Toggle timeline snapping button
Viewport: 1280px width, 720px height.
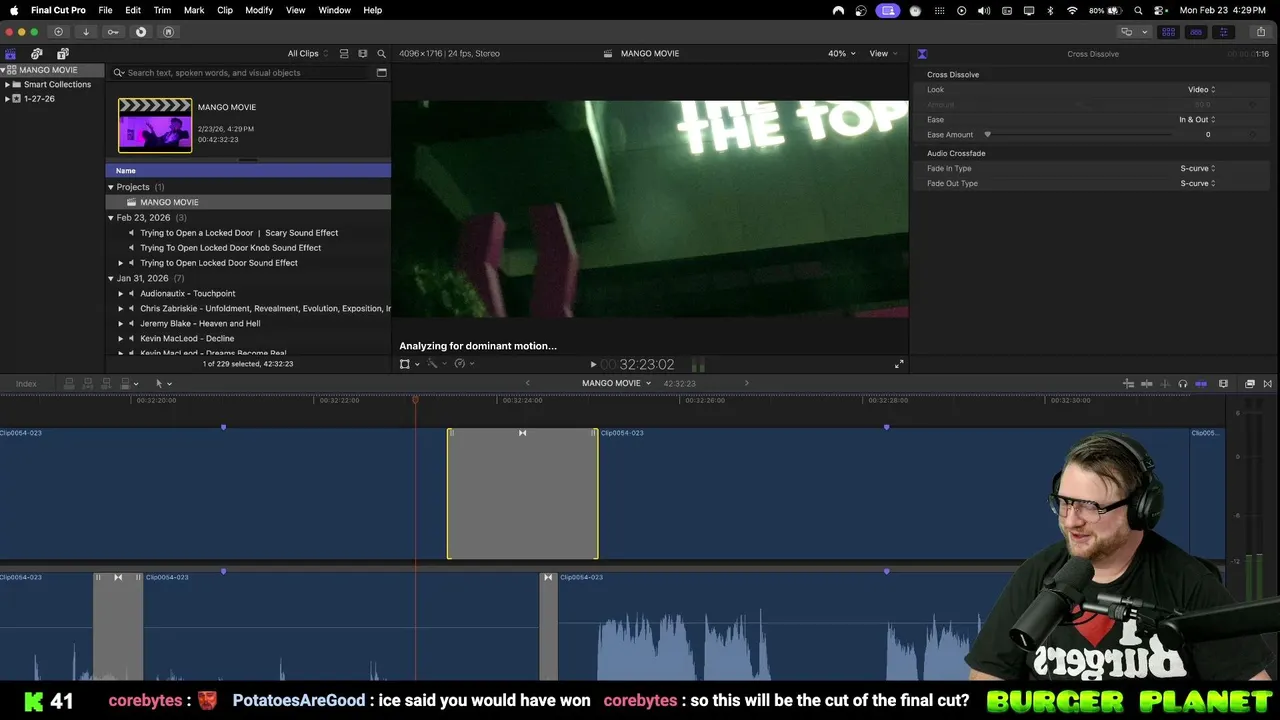point(1201,384)
